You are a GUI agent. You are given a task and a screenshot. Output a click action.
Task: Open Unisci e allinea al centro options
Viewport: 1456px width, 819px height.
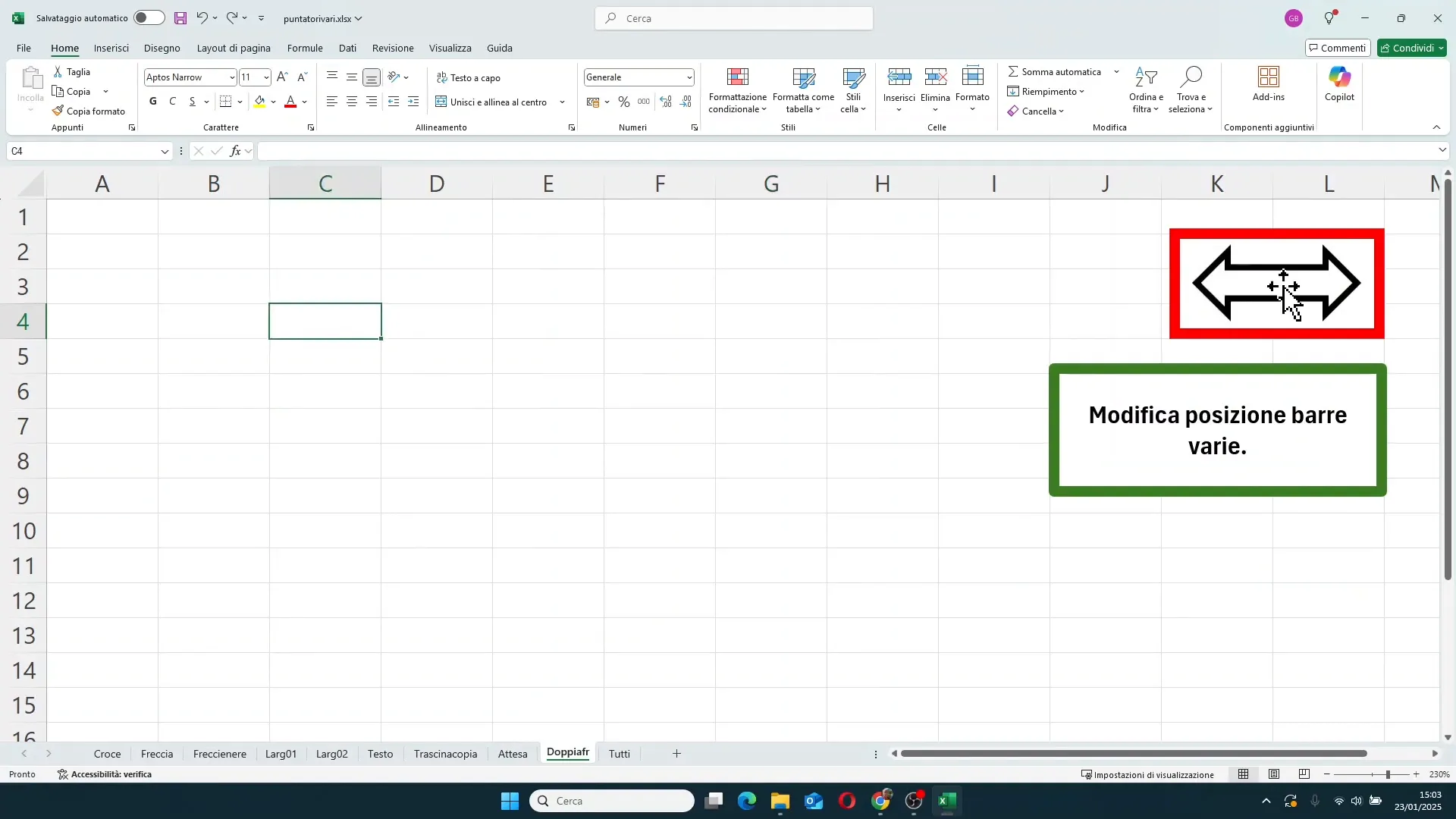tap(563, 102)
